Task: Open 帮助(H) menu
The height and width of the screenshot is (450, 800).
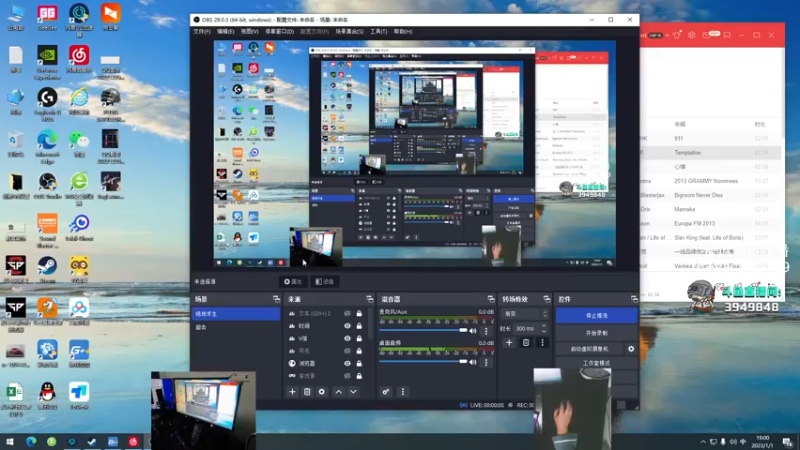Action: pos(402,32)
